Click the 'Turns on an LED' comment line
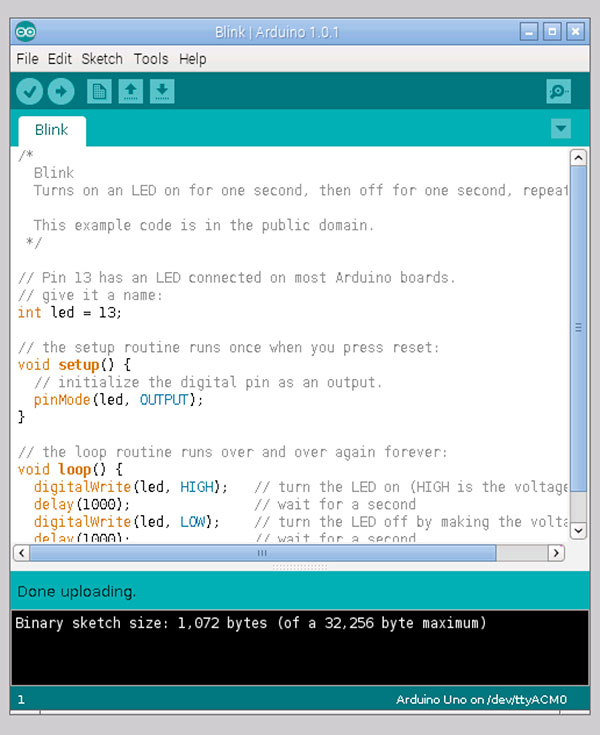The width and height of the screenshot is (600, 735). click(300, 191)
